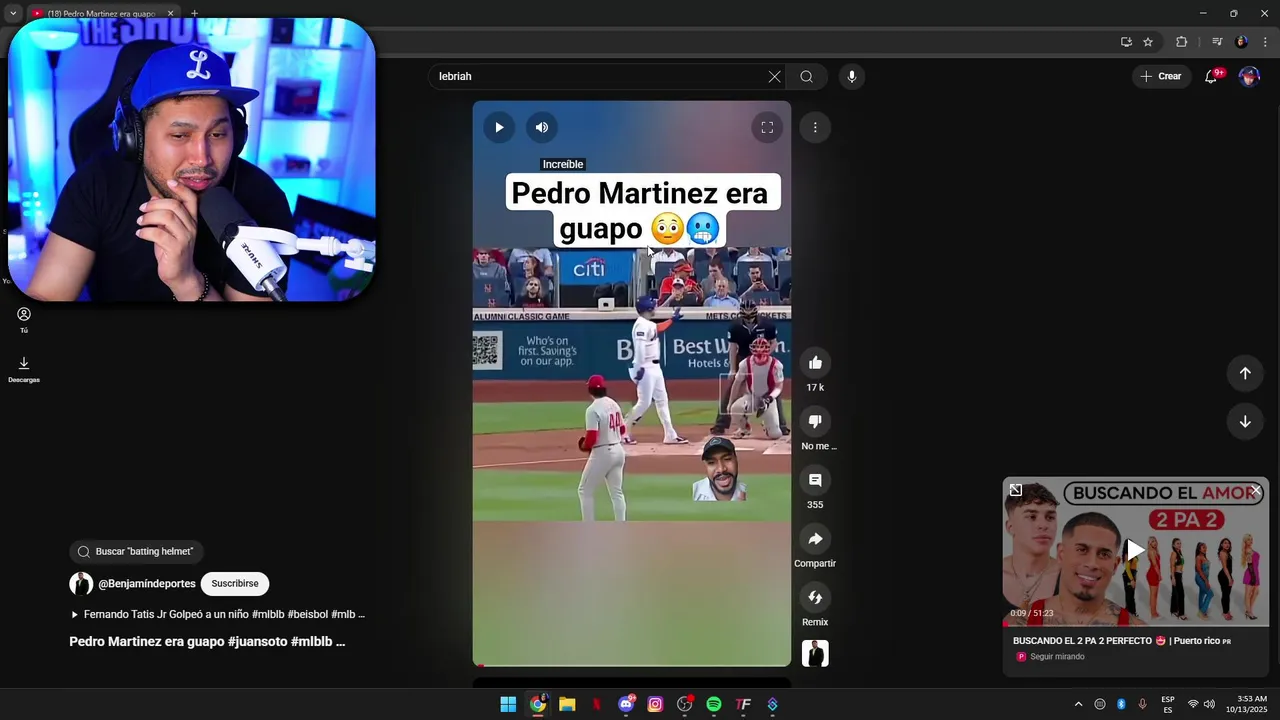Expand the miniplayer to full watch page
The width and height of the screenshot is (1280, 720).
tap(1016, 490)
